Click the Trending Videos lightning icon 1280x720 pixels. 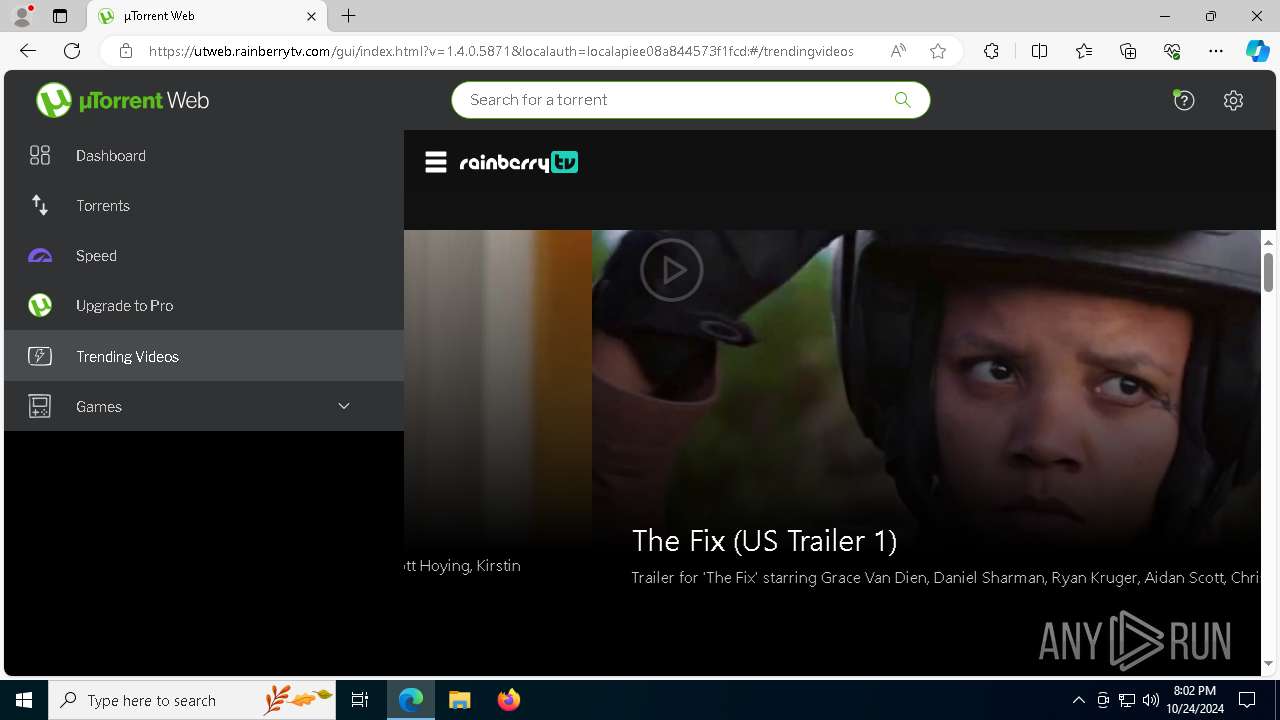click(40, 356)
